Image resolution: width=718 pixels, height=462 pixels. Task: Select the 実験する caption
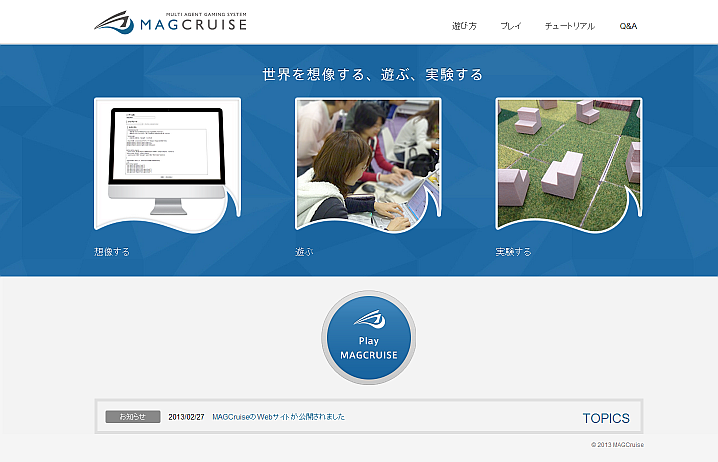[x=513, y=252]
